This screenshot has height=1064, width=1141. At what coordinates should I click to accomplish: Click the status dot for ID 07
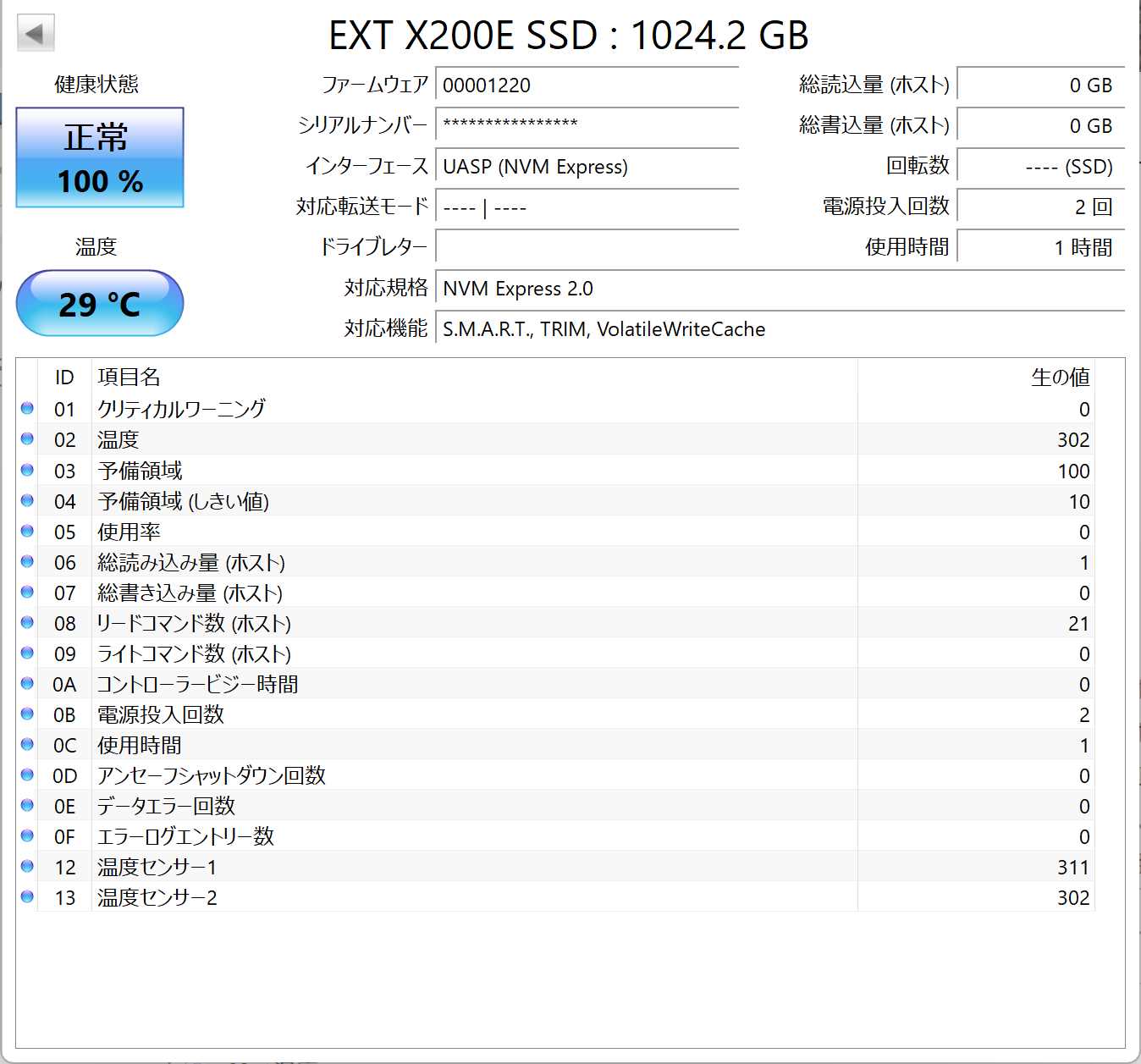pos(27,592)
